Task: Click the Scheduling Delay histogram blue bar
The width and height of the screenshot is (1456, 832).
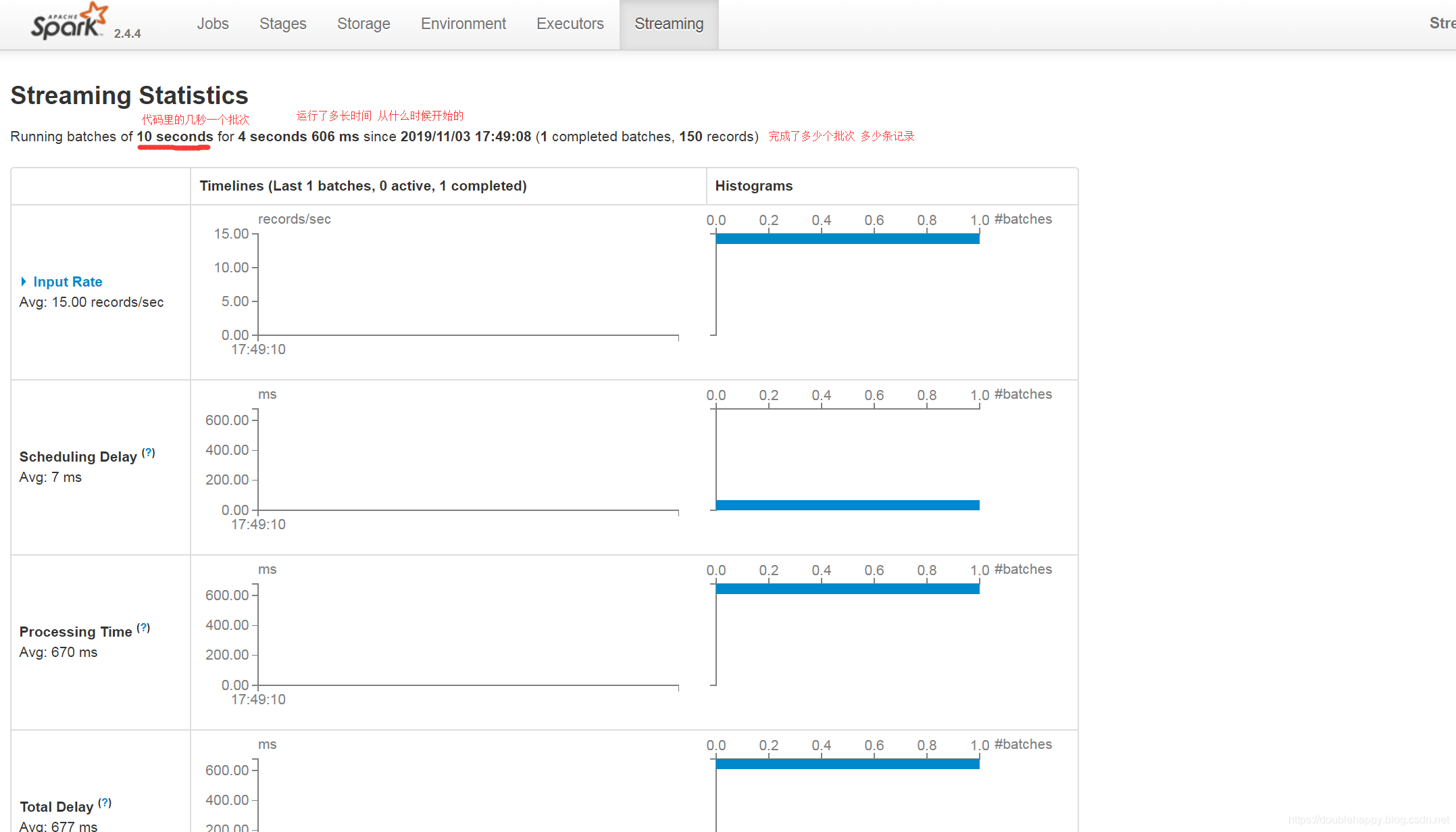Action: [x=847, y=505]
